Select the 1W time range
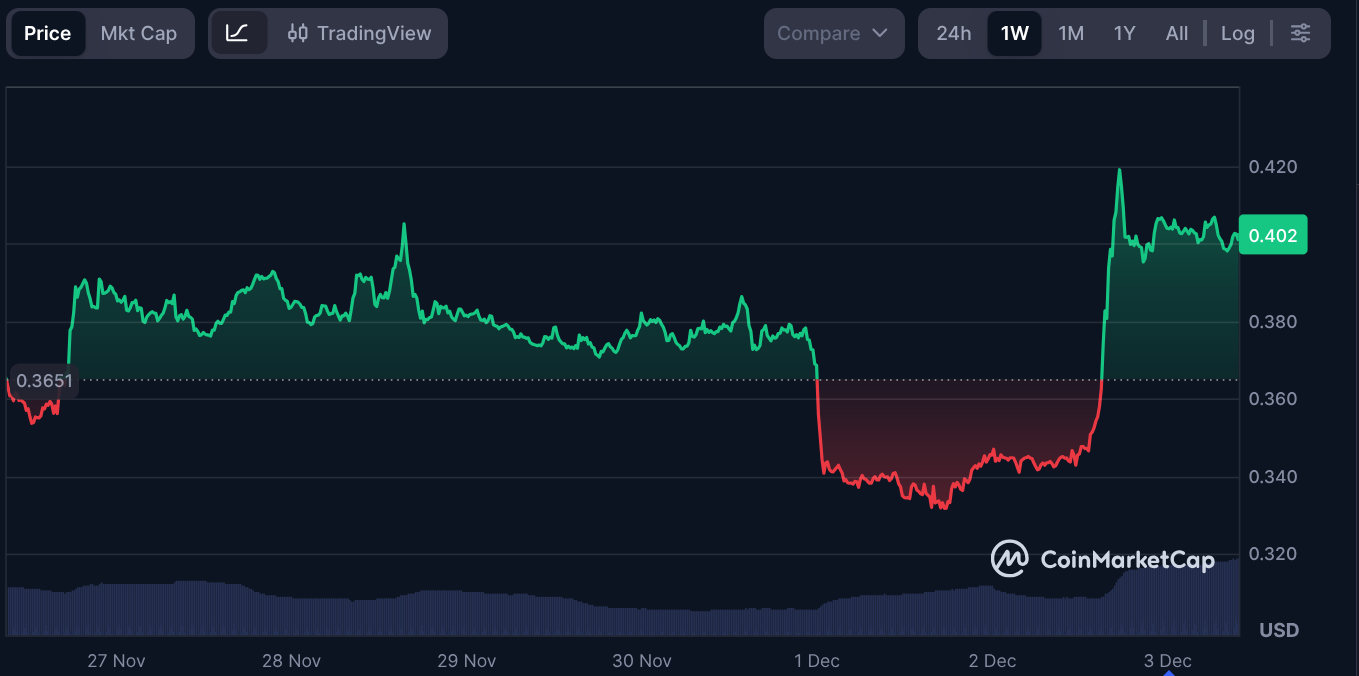Image resolution: width=1359 pixels, height=676 pixels. 1014,33
